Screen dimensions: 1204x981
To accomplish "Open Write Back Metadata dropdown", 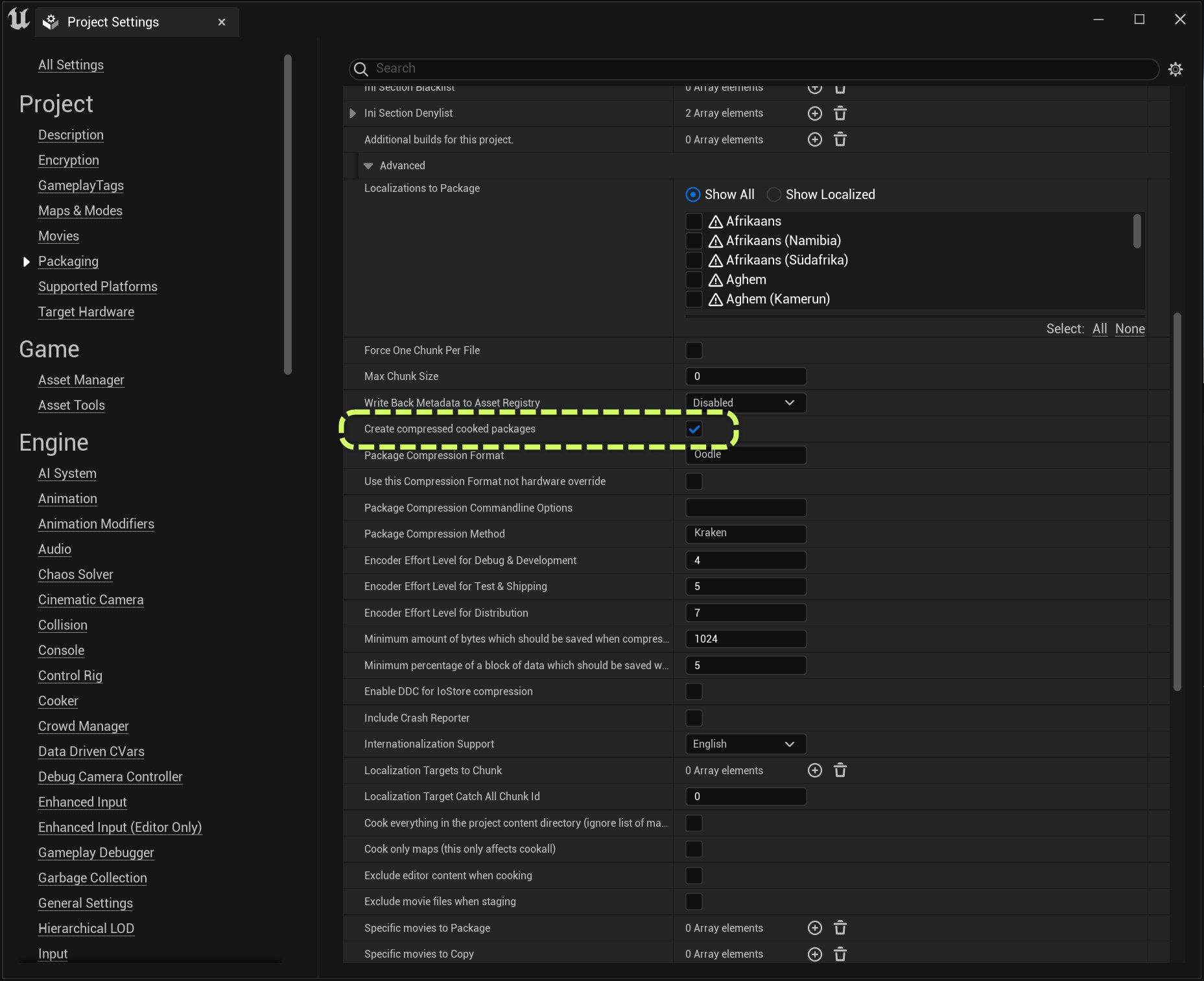I will coord(745,403).
